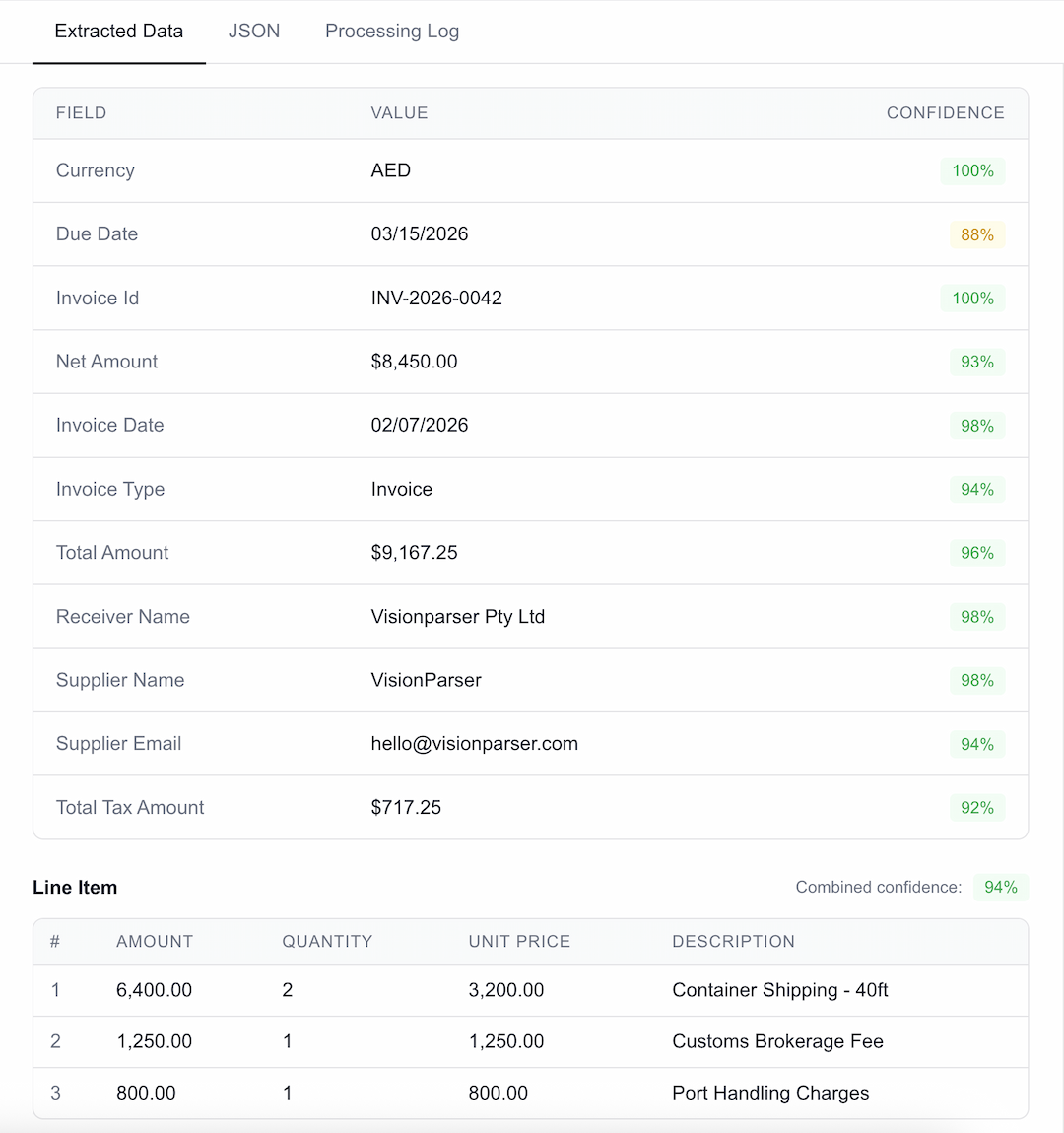Select the Container Shipping - 40ft line item
The width and height of the screenshot is (1064, 1133).
pyautogui.click(x=779, y=990)
